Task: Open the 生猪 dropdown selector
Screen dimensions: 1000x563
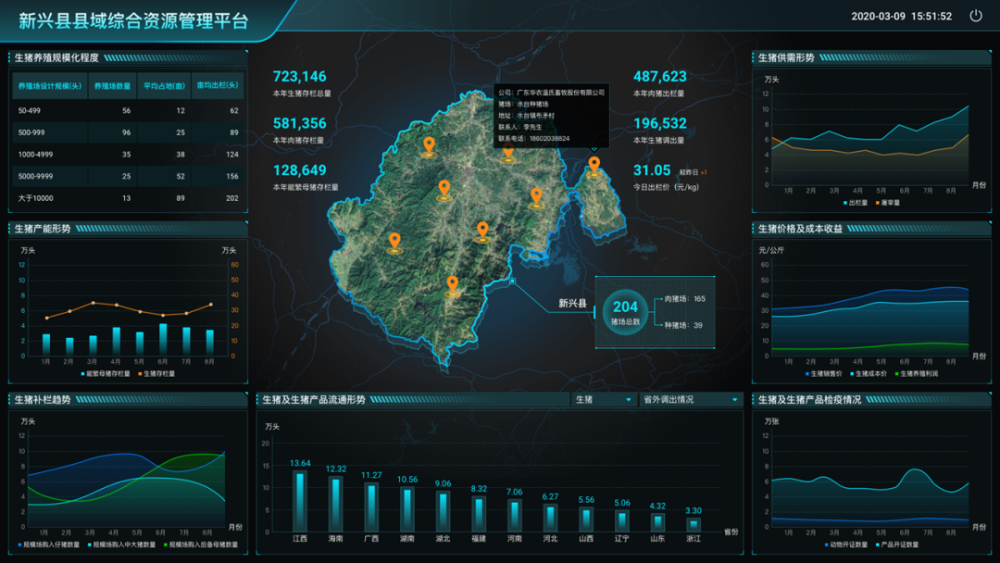Action: click(604, 400)
